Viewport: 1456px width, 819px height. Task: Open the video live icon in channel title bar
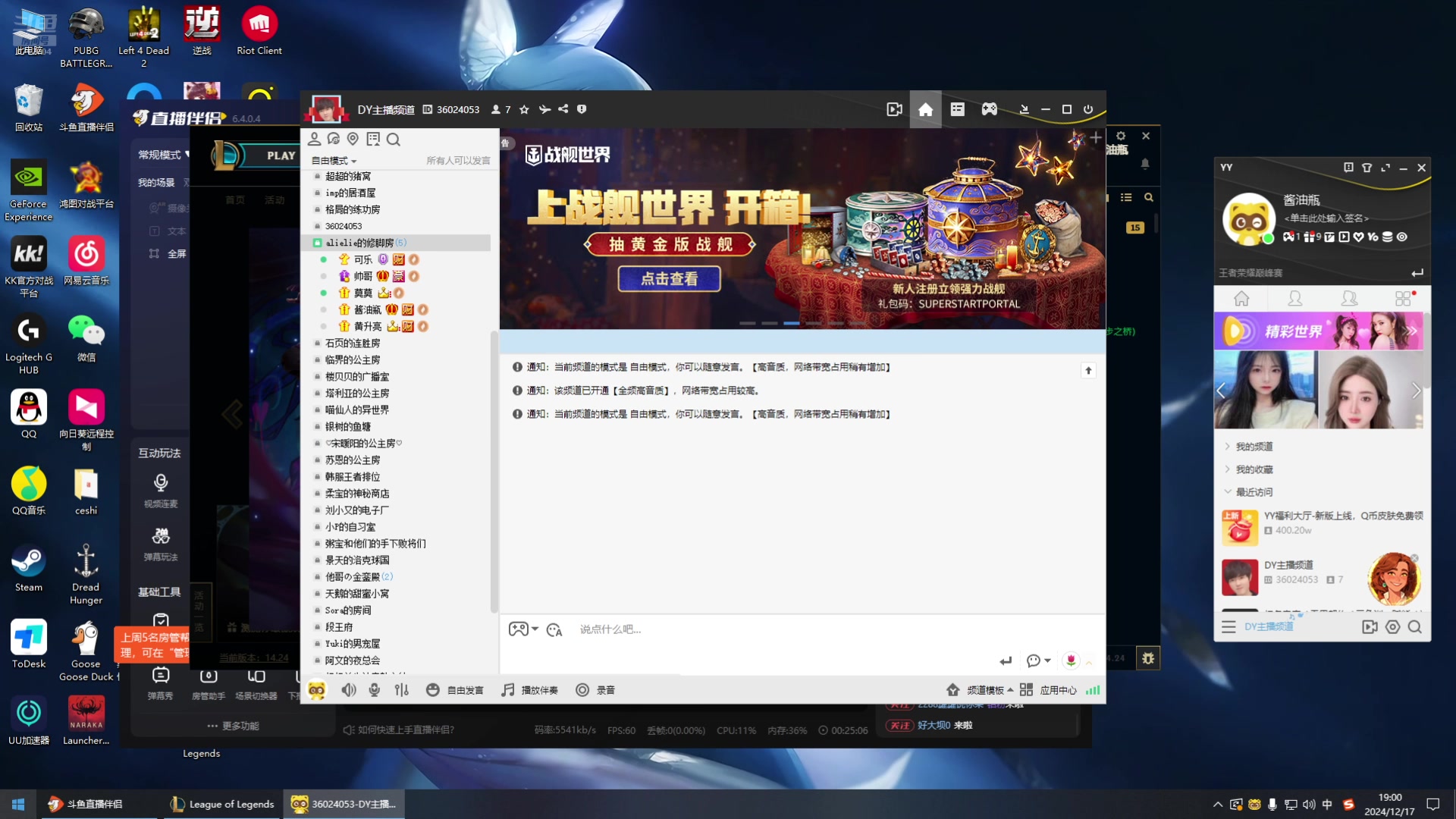point(894,109)
